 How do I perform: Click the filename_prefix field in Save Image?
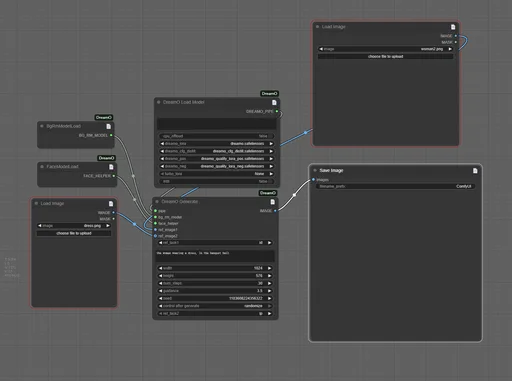pos(395,186)
